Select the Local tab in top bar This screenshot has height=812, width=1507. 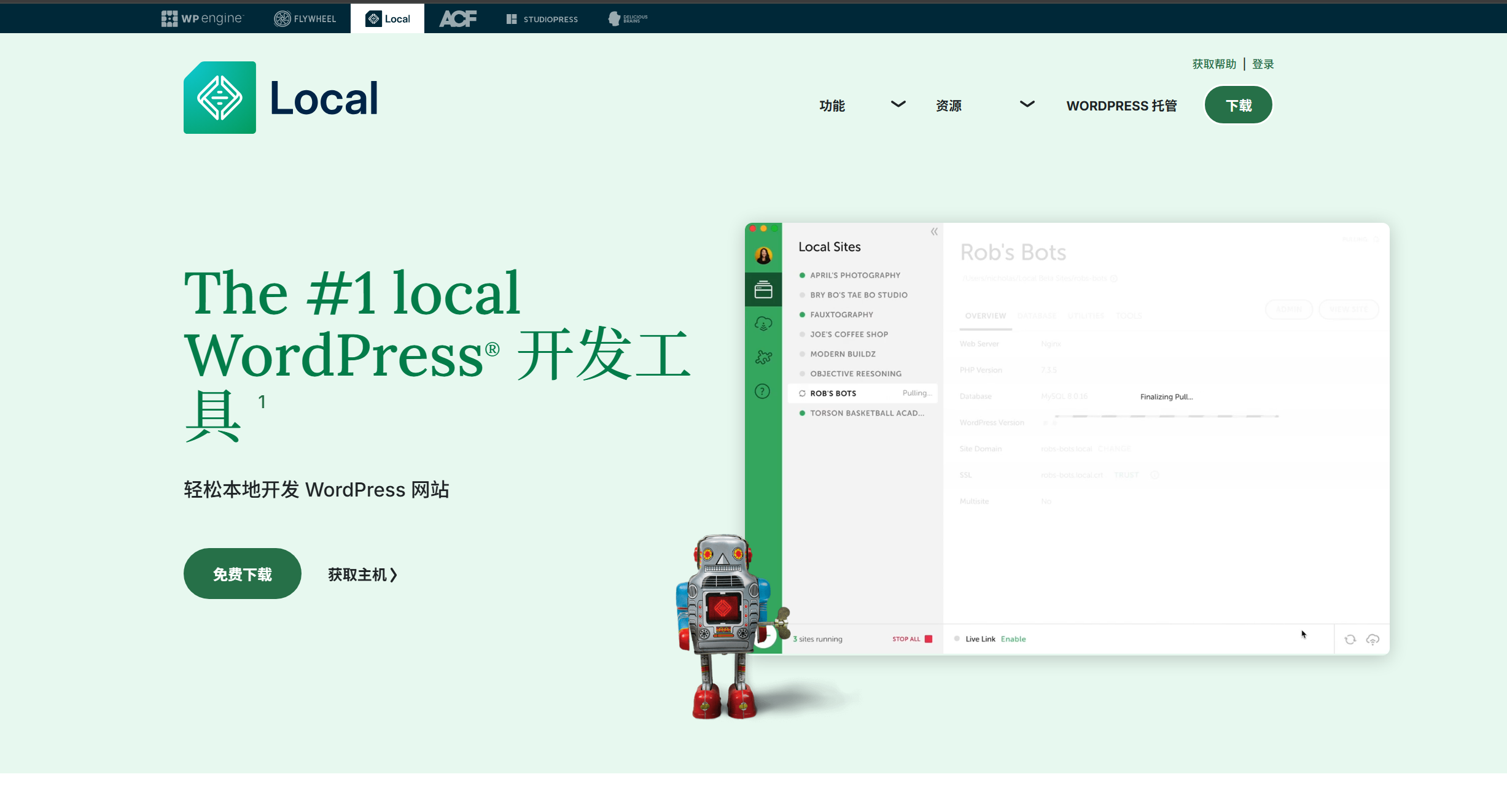[387, 18]
